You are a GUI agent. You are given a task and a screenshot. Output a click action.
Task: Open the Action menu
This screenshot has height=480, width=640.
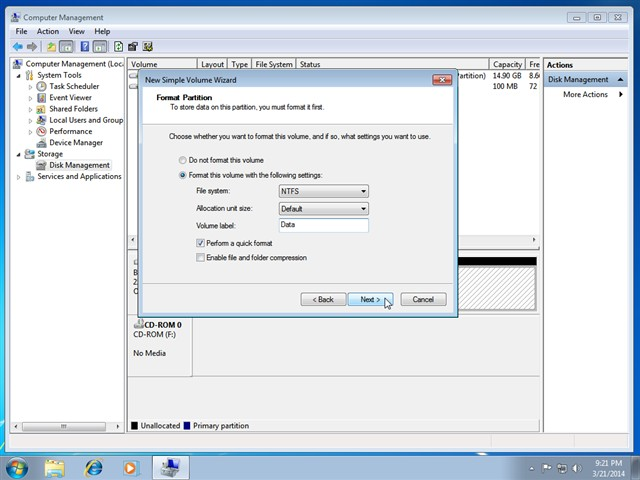coord(48,31)
